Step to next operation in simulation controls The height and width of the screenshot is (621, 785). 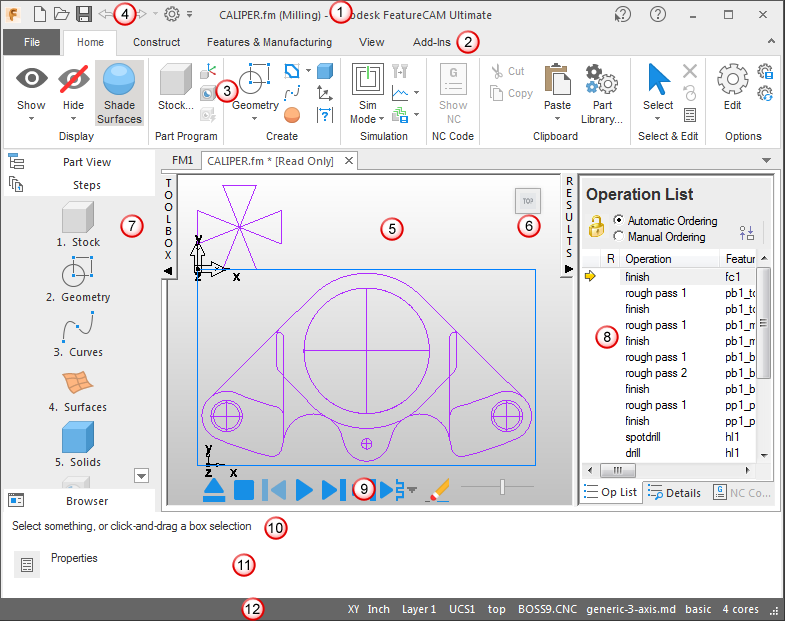333,490
